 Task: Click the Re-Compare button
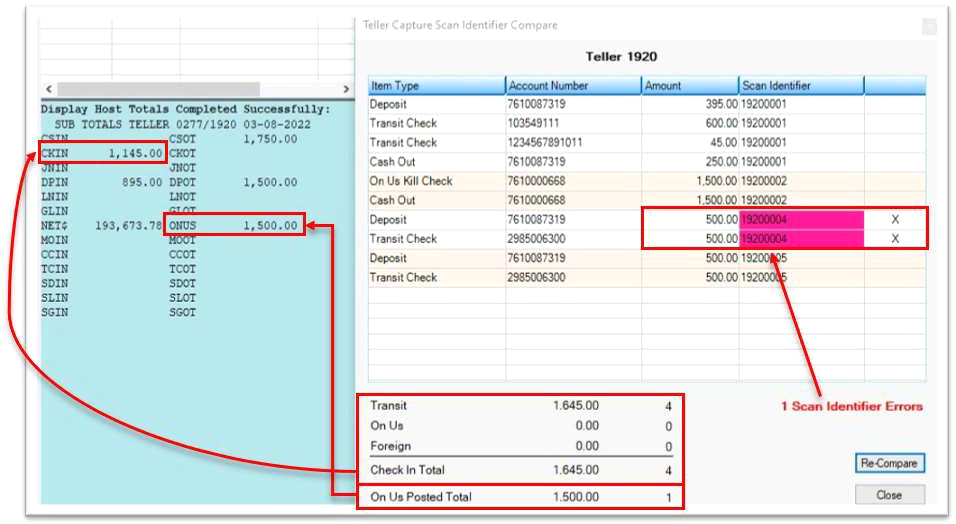[889, 464]
